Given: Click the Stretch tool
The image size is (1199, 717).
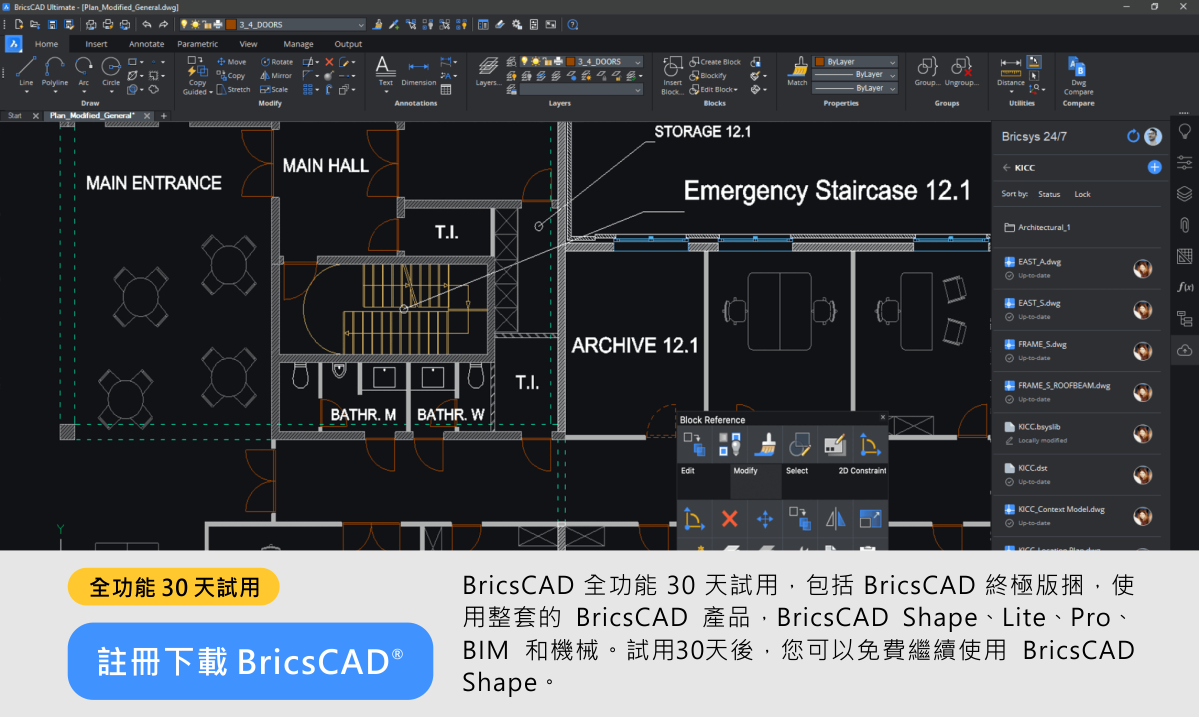Looking at the screenshot, I should point(233,89).
